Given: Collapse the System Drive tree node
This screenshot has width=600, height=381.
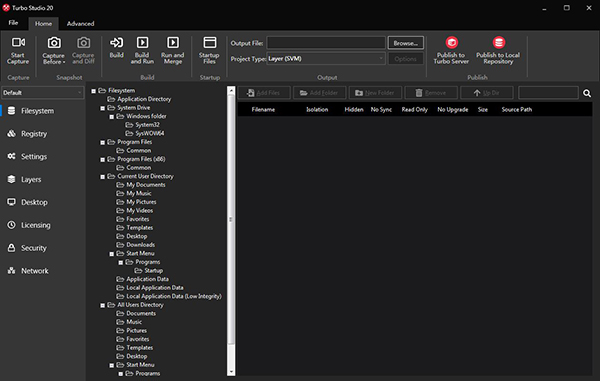Looking at the screenshot, I should (103, 108).
